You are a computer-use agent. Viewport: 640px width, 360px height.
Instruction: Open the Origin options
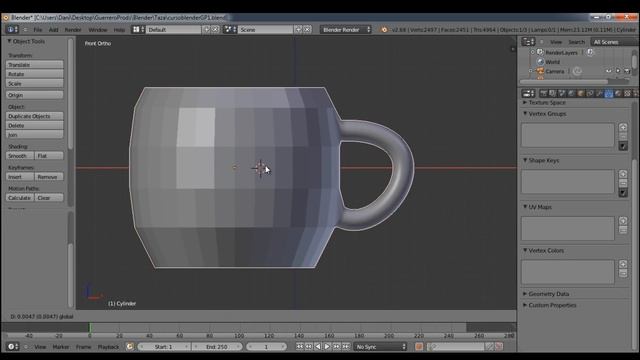[x=35, y=95]
